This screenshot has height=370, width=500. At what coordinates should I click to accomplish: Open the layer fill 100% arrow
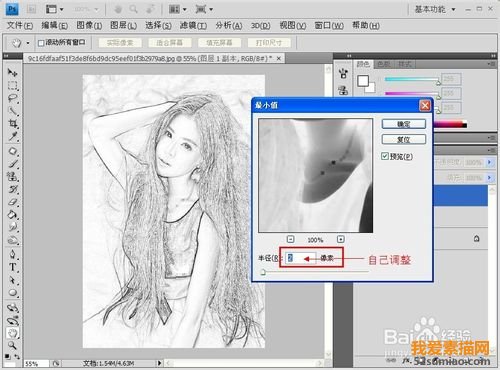(489, 177)
